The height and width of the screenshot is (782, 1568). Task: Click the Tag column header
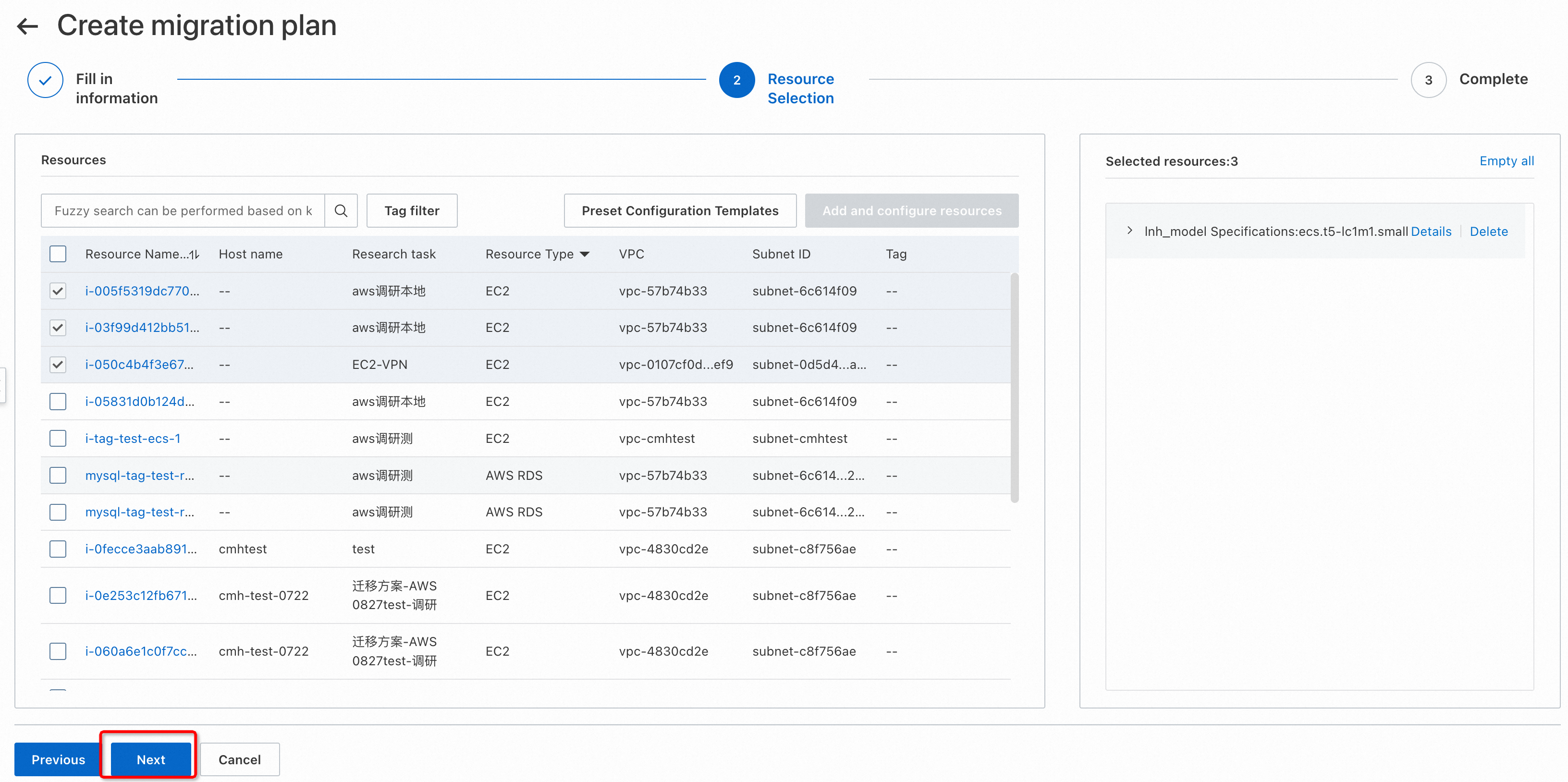click(896, 255)
